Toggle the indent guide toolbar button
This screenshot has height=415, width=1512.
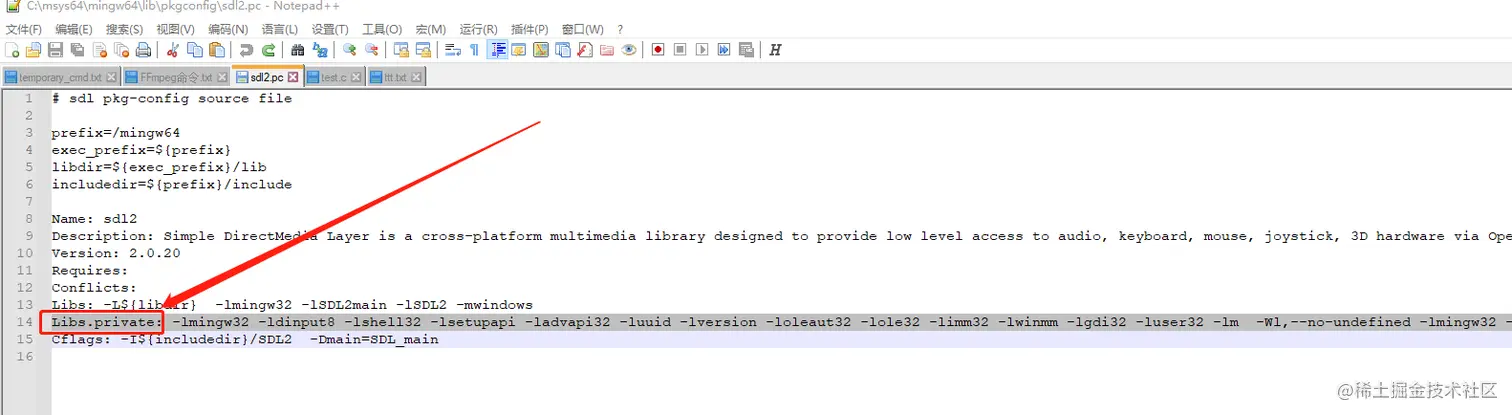(497, 50)
